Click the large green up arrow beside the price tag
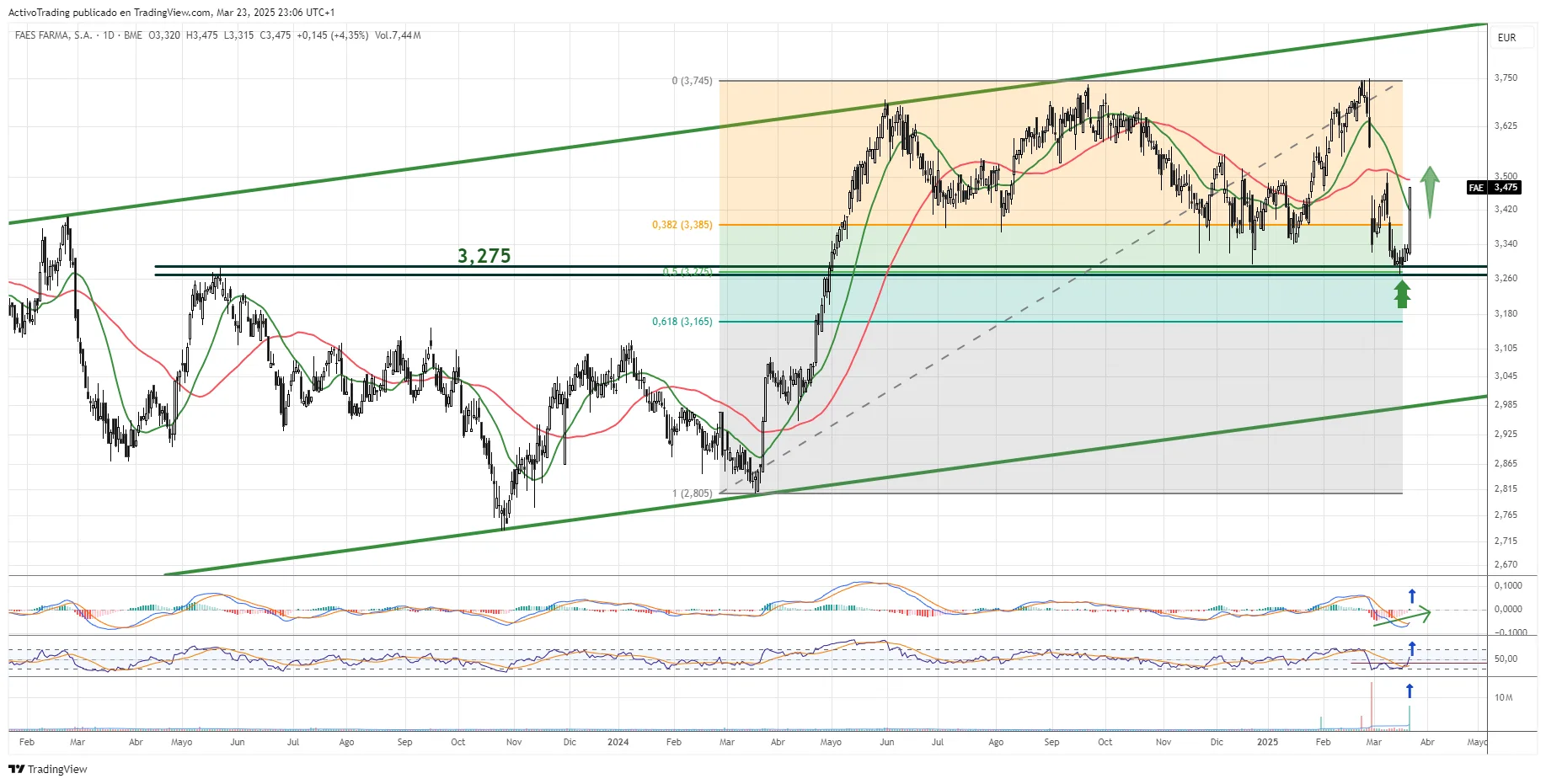This screenshot has height=784, width=1546. click(1430, 191)
